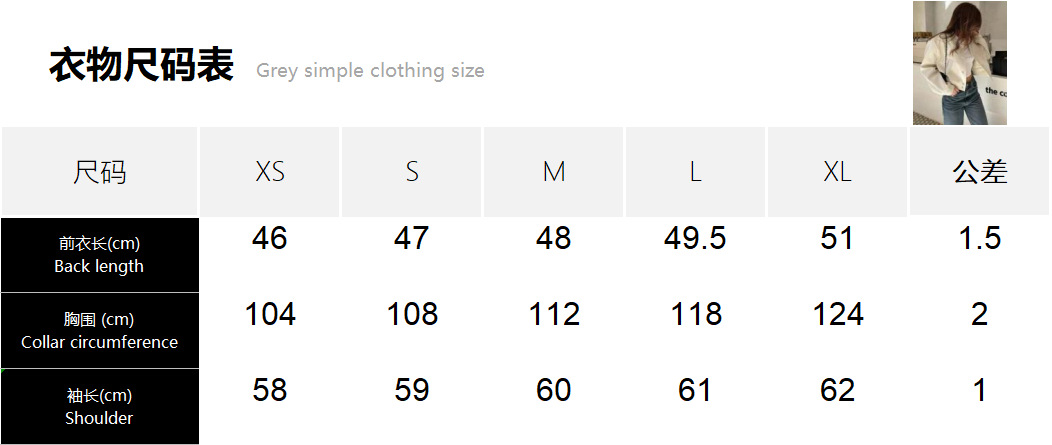1052x445 pixels.
Task: Click the 1.5 tolerance value
Action: [979, 239]
